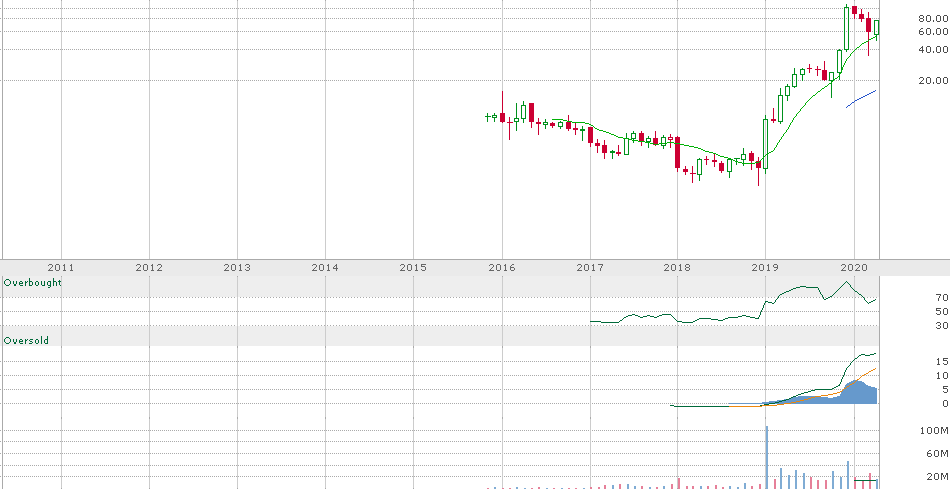Click the short blue long-term average line
Image resolution: width=950 pixels, height=489 pixels.
(x=861, y=99)
